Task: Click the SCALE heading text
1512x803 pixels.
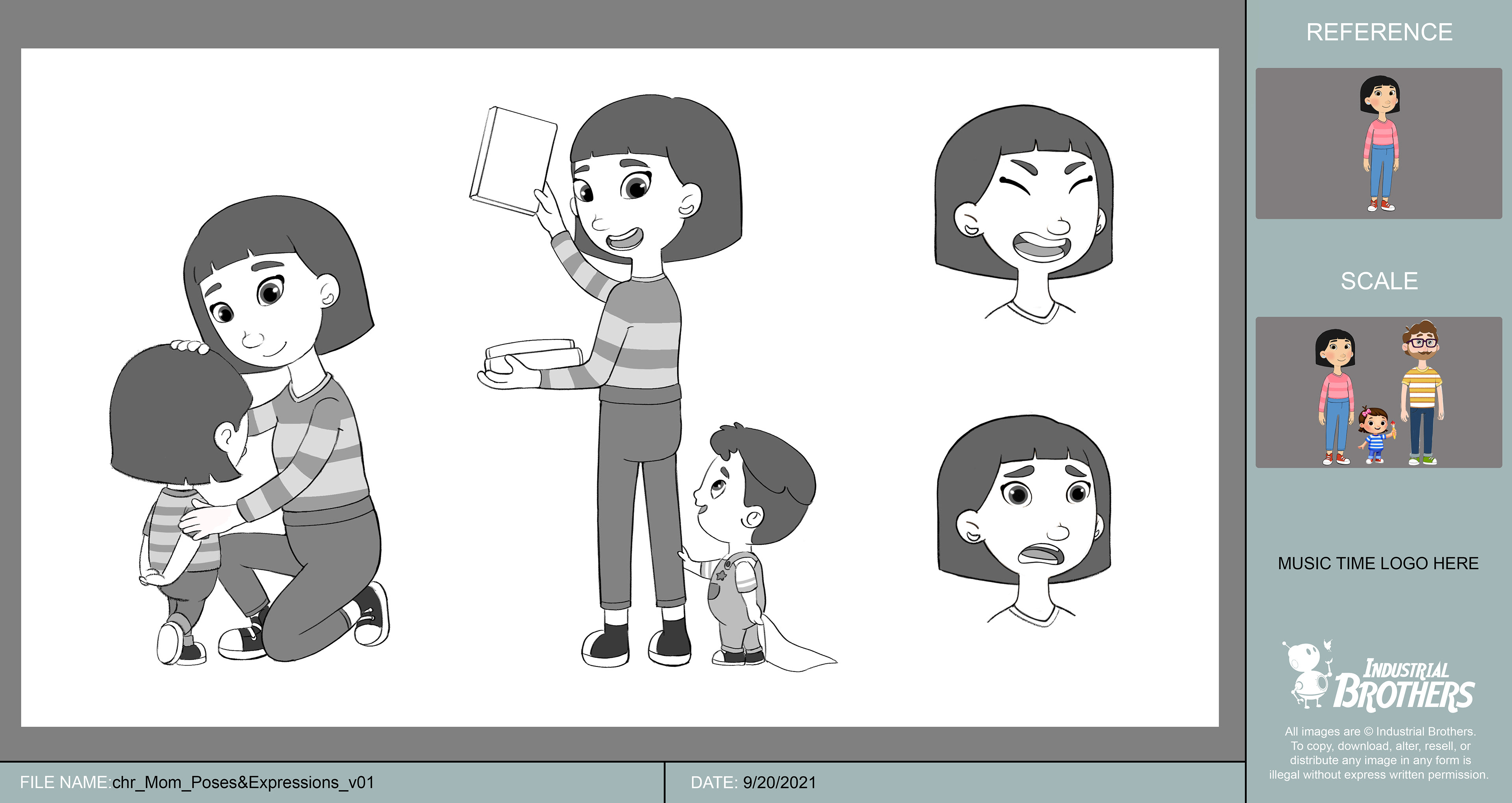Action: [x=1379, y=281]
